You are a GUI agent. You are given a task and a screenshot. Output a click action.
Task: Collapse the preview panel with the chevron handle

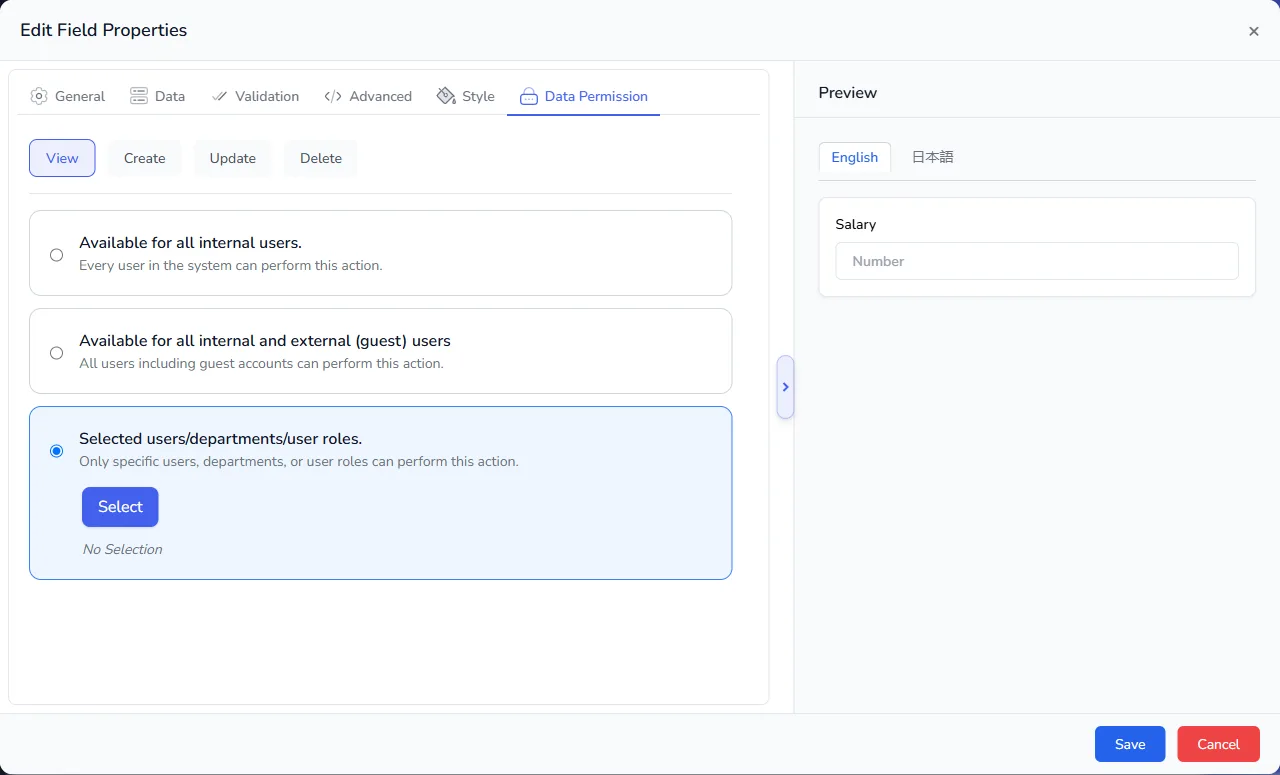[x=785, y=387]
